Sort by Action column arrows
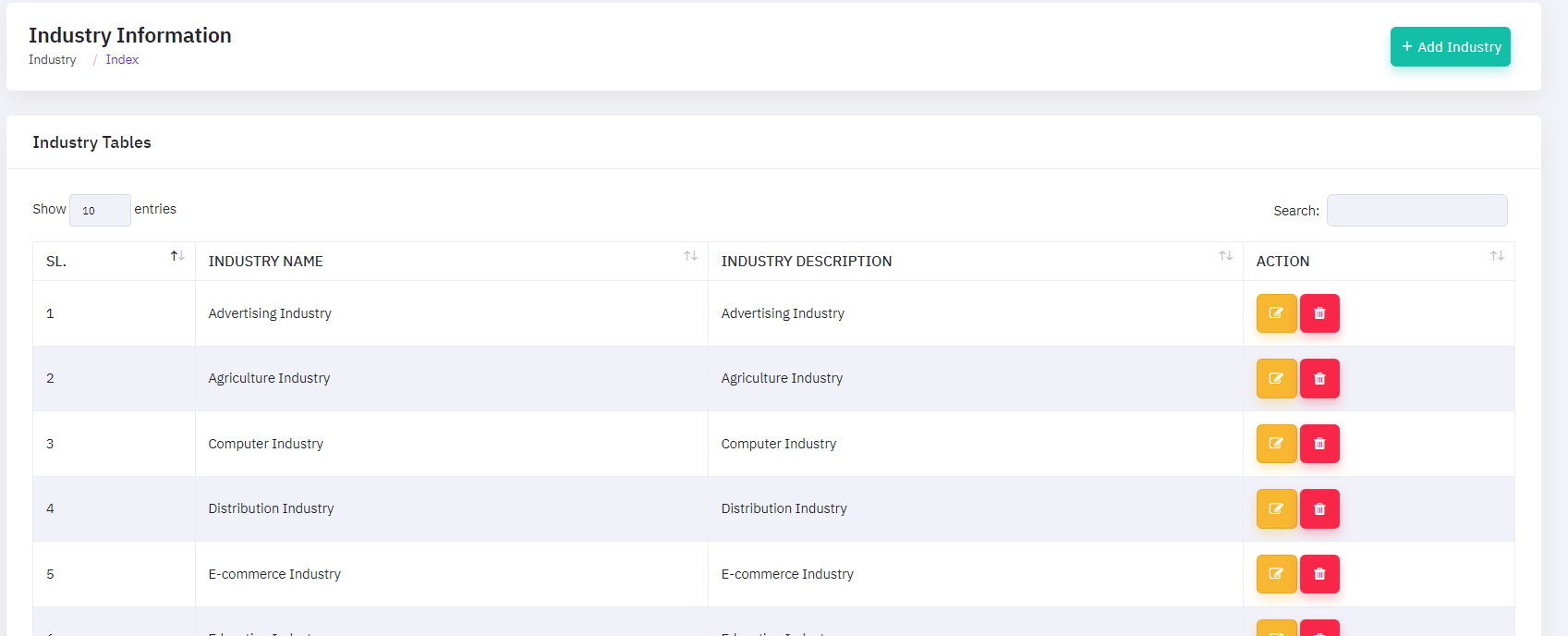The width and height of the screenshot is (1568, 636). pyautogui.click(x=1497, y=256)
